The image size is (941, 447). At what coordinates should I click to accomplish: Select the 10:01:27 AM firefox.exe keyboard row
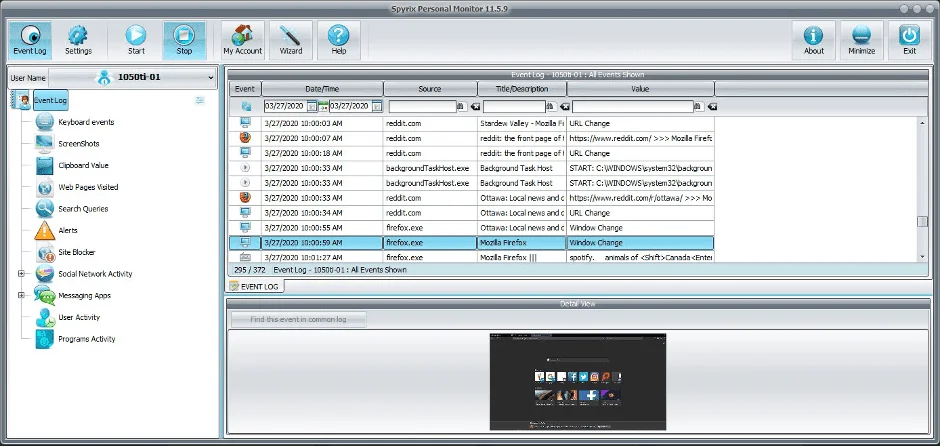472,257
